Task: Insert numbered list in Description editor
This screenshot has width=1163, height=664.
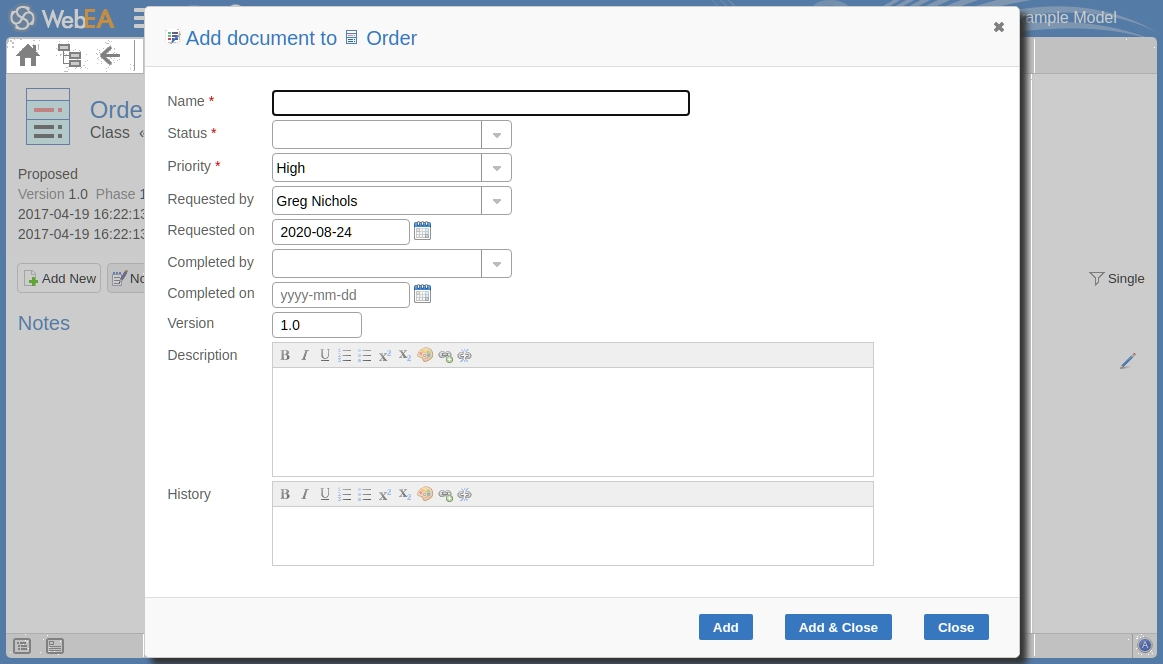Action: click(x=345, y=355)
